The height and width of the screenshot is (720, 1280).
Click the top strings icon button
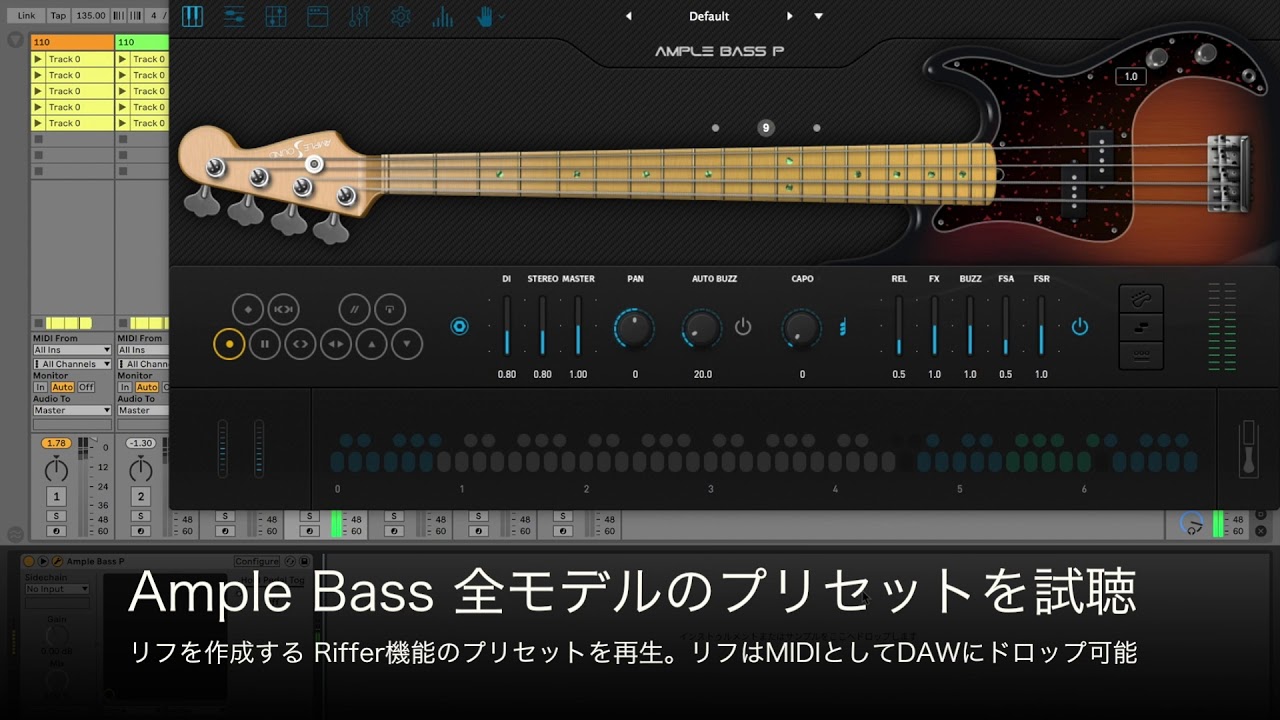1141,298
